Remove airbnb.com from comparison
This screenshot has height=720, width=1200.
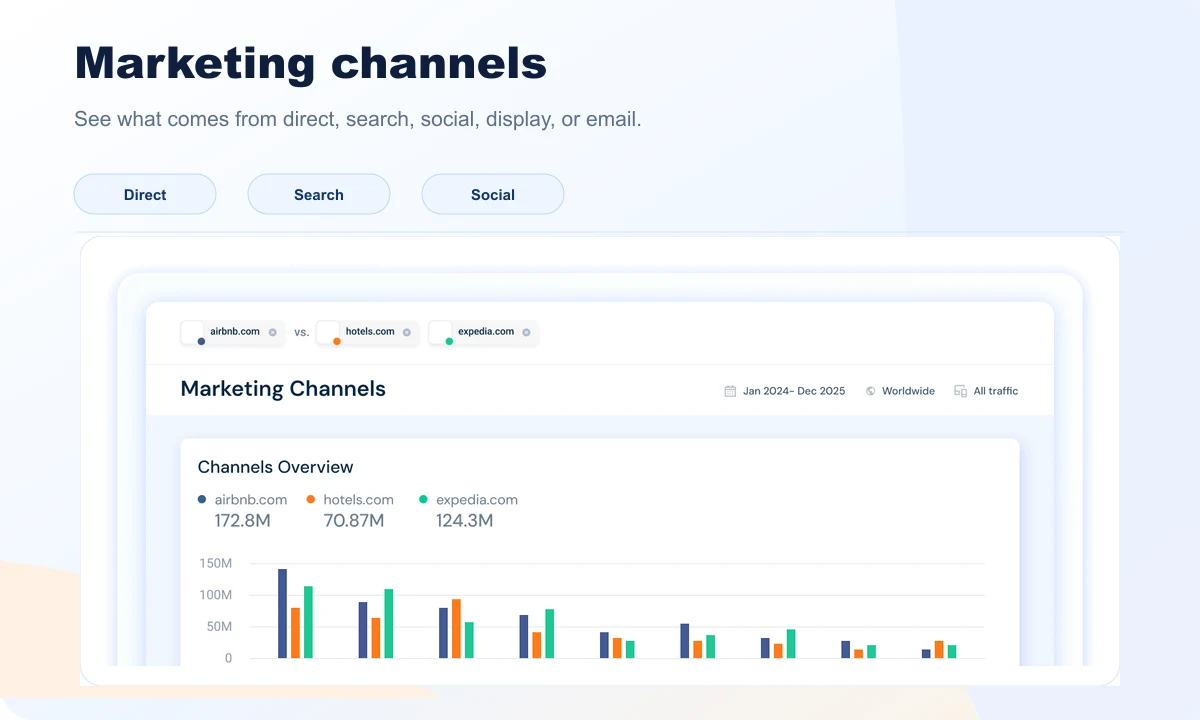pyautogui.click(x=272, y=332)
